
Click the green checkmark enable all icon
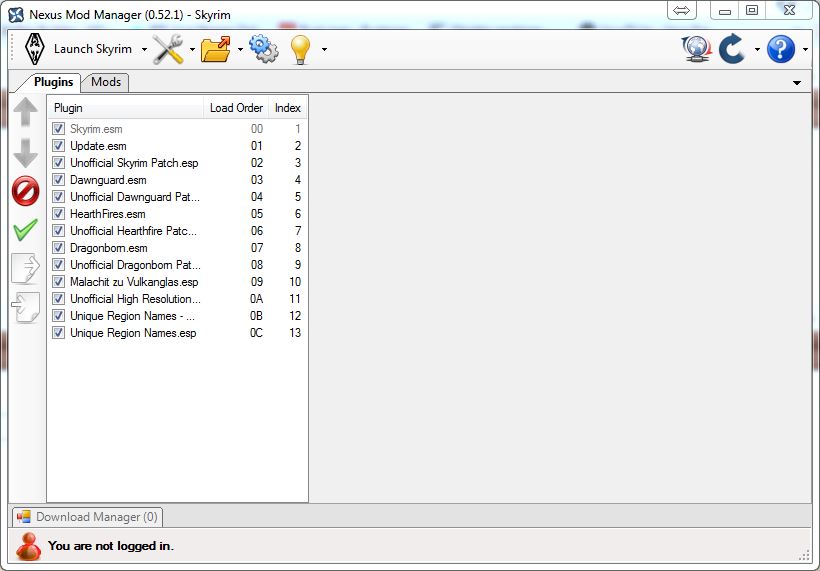25,230
